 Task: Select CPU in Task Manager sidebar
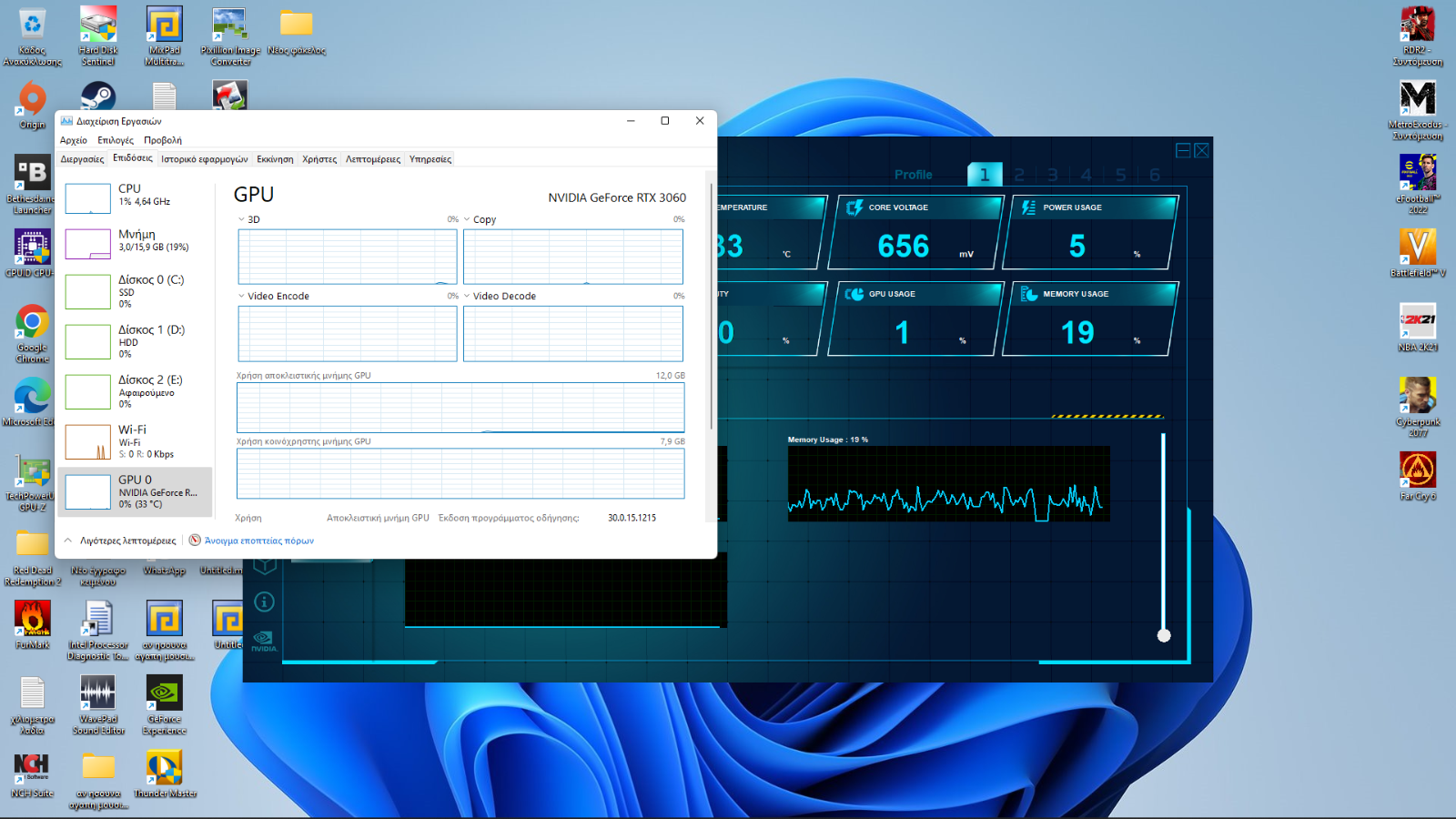pos(136,196)
